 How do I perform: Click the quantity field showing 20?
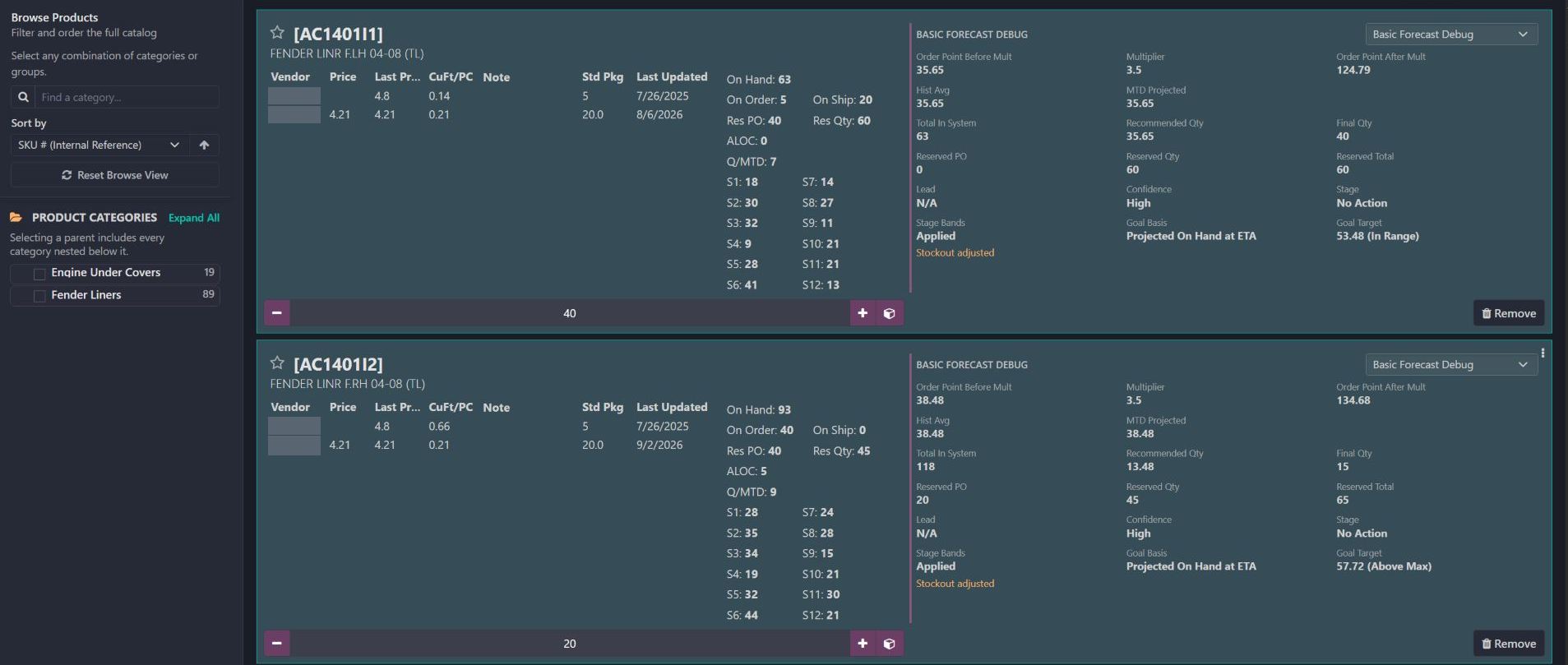[570, 644]
